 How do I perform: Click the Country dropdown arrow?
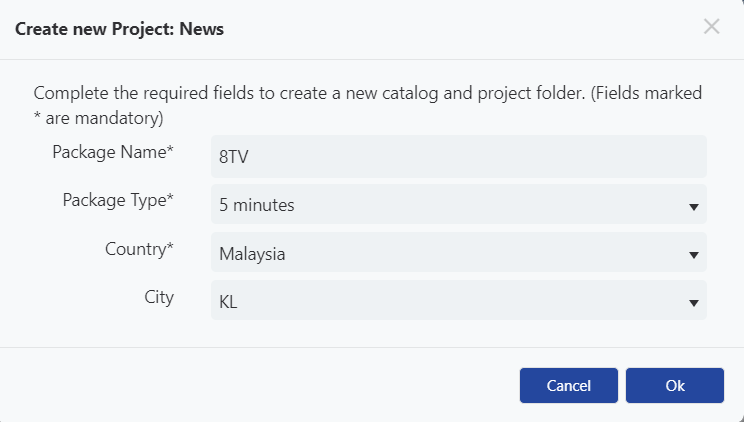(x=694, y=255)
